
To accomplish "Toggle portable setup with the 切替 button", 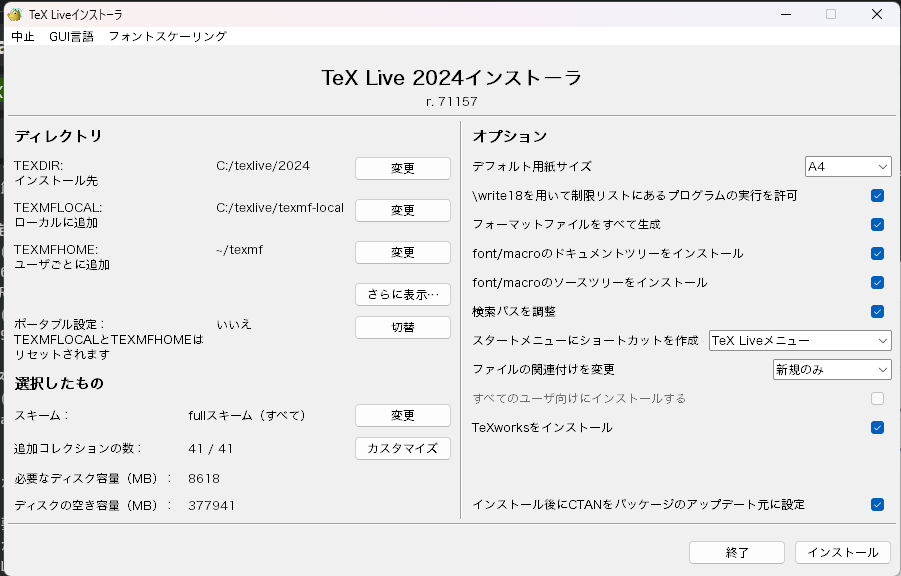I will pos(402,327).
